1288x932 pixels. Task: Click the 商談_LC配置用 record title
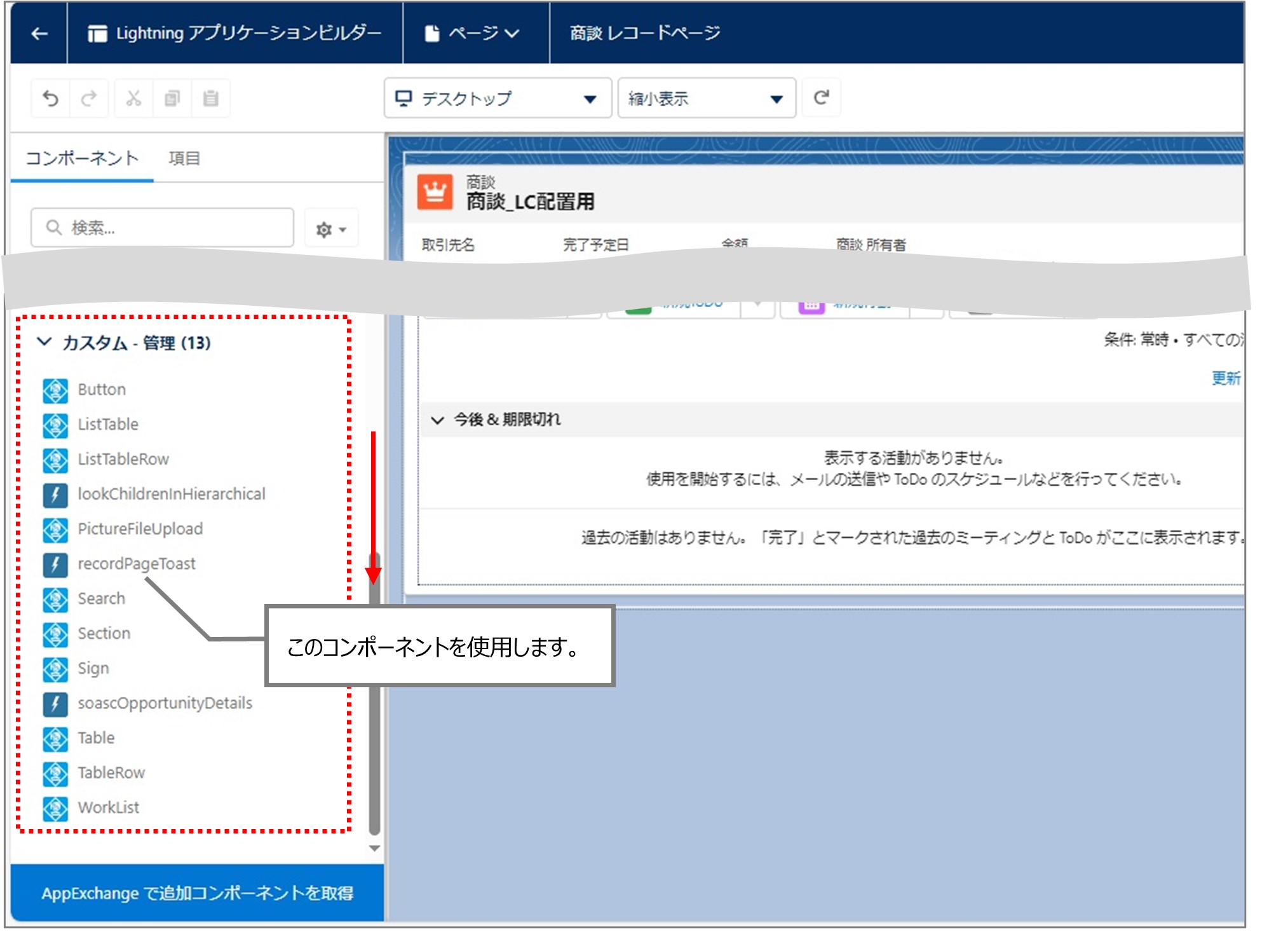coord(531,202)
